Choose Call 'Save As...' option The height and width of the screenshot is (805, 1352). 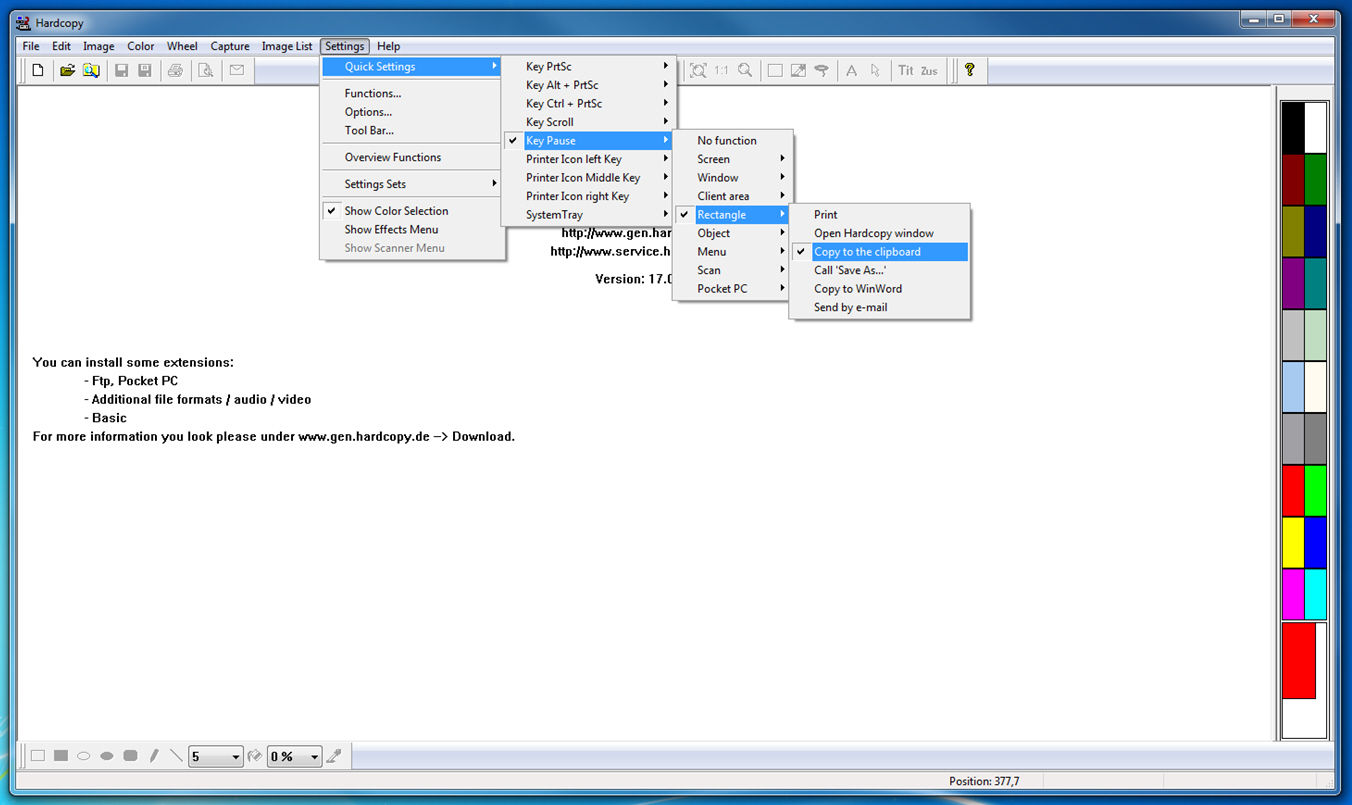[x=879, y=270]
